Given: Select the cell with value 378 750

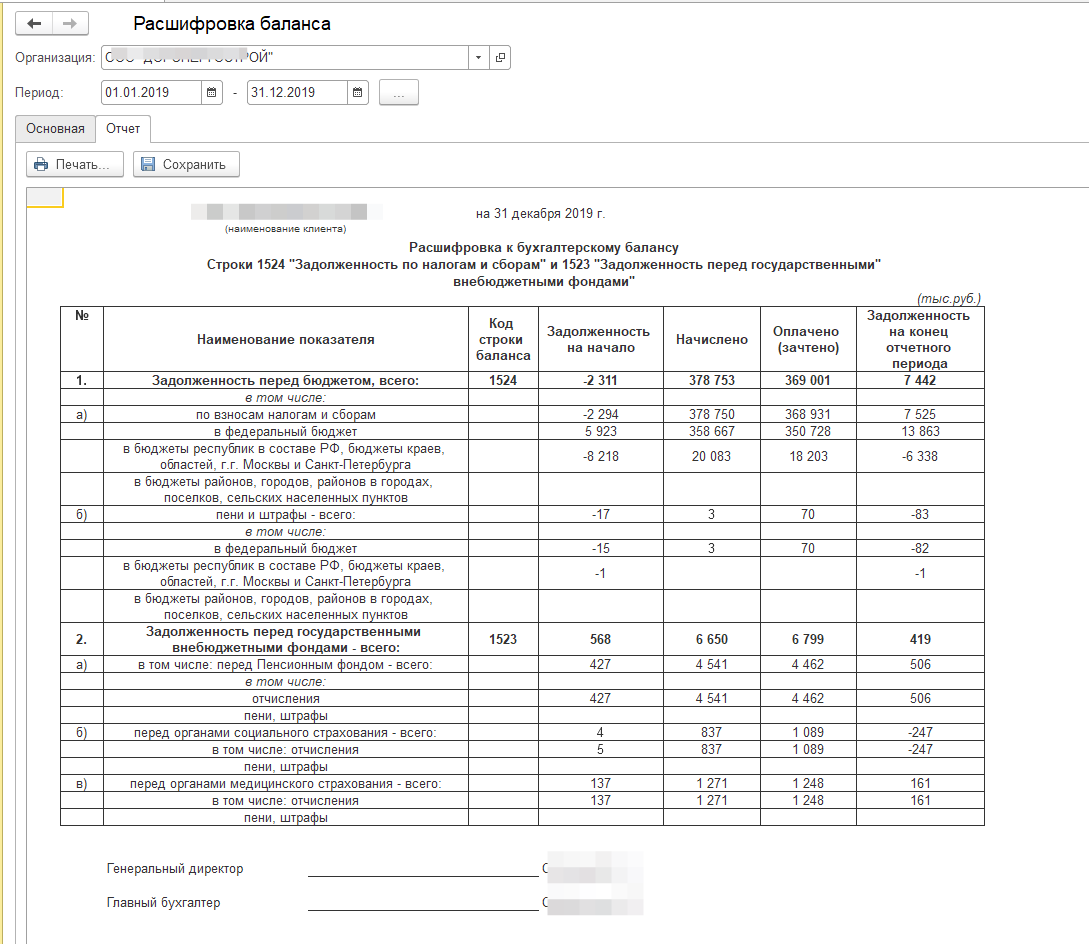Looking at the screenshot, I should point(712,415).
